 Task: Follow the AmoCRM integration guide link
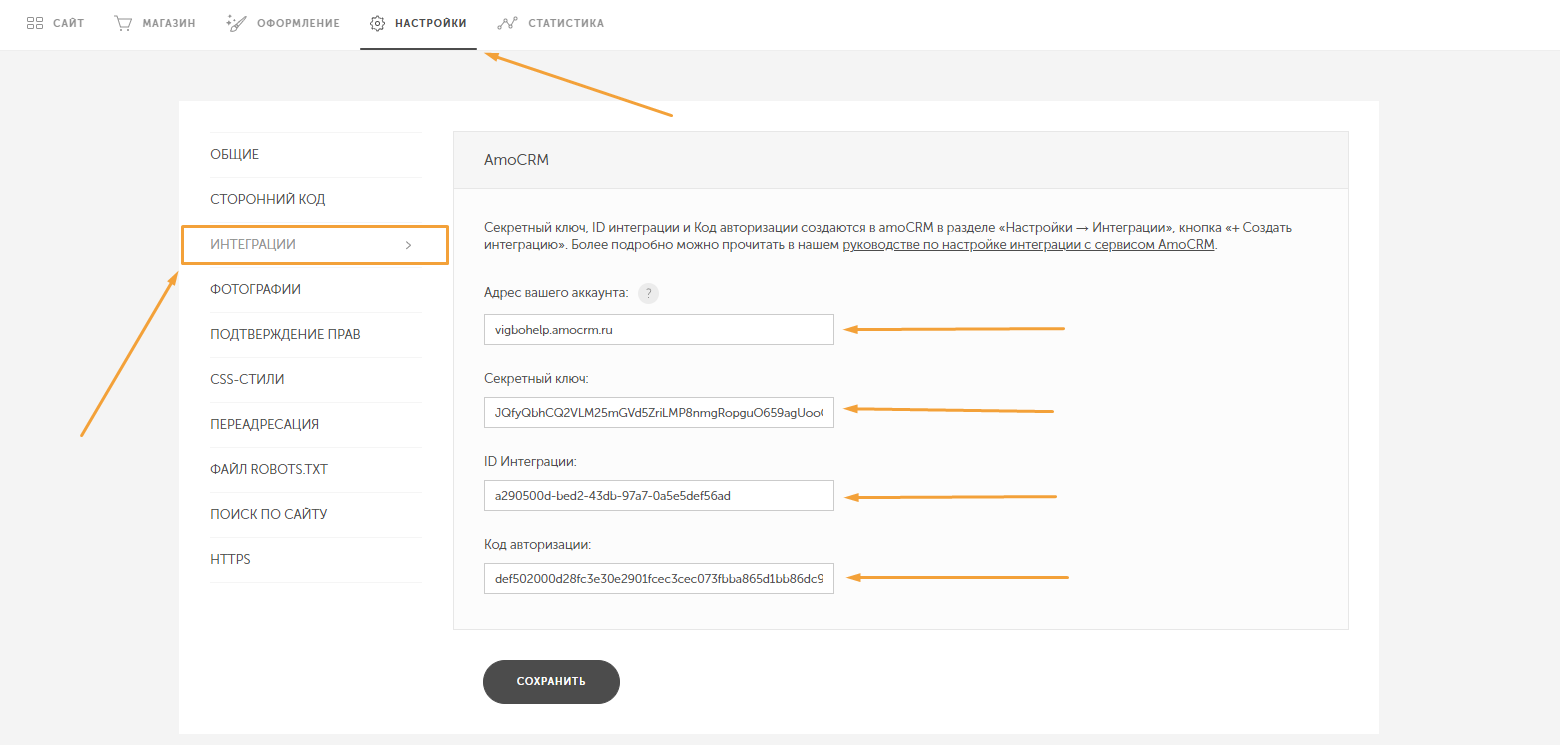click(1029, 245)
